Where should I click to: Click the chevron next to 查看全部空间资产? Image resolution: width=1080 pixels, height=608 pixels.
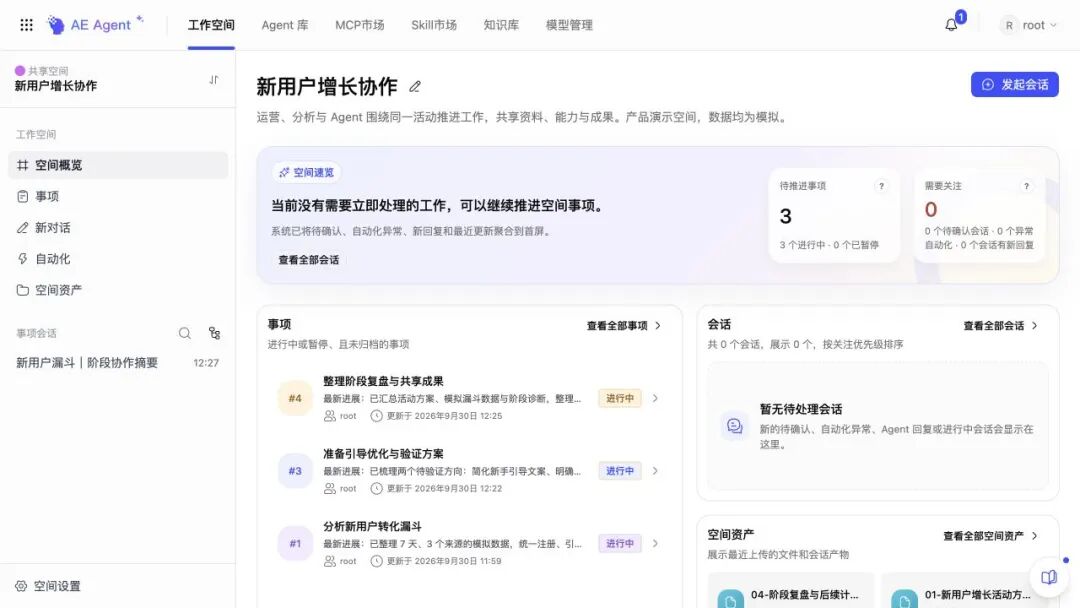[x=1035, y=536]
